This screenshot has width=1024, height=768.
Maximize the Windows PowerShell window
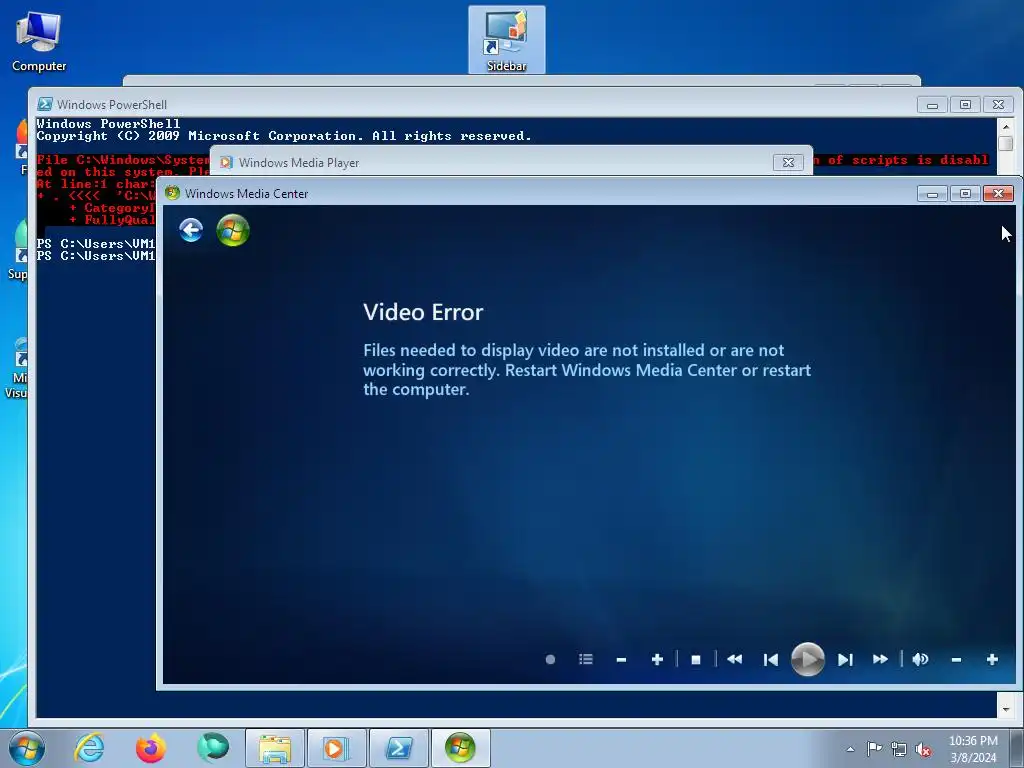pos(965,104)
